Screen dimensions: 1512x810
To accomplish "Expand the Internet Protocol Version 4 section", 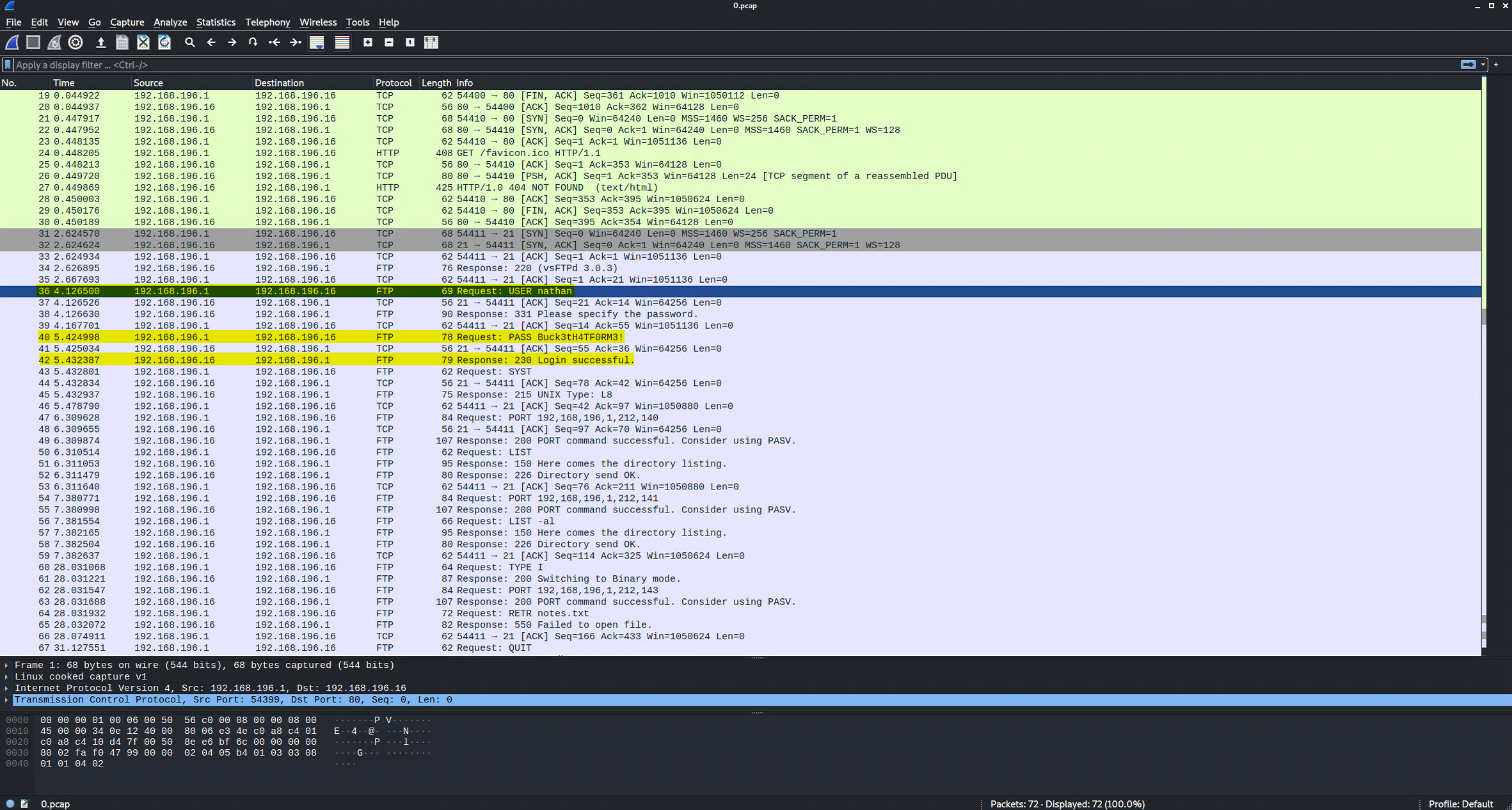I will [x=6, y=688].
